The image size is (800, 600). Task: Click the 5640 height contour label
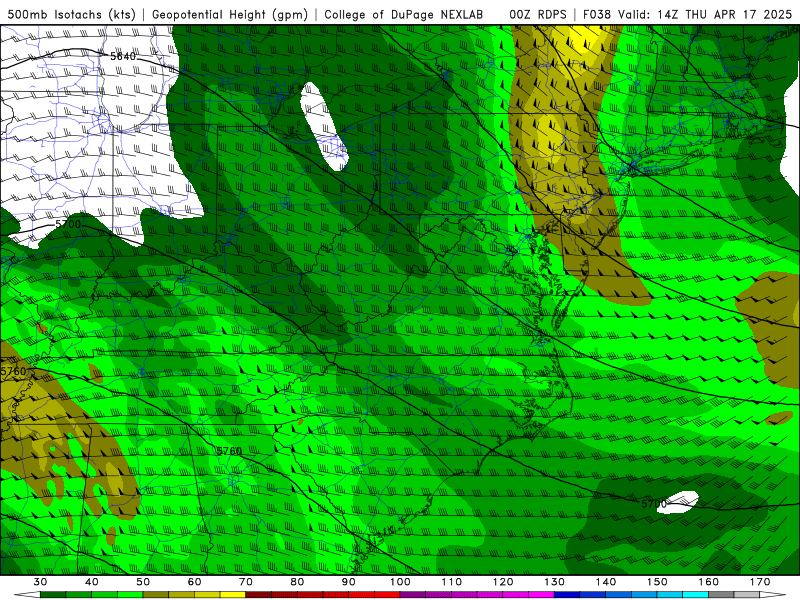[123, 56]
